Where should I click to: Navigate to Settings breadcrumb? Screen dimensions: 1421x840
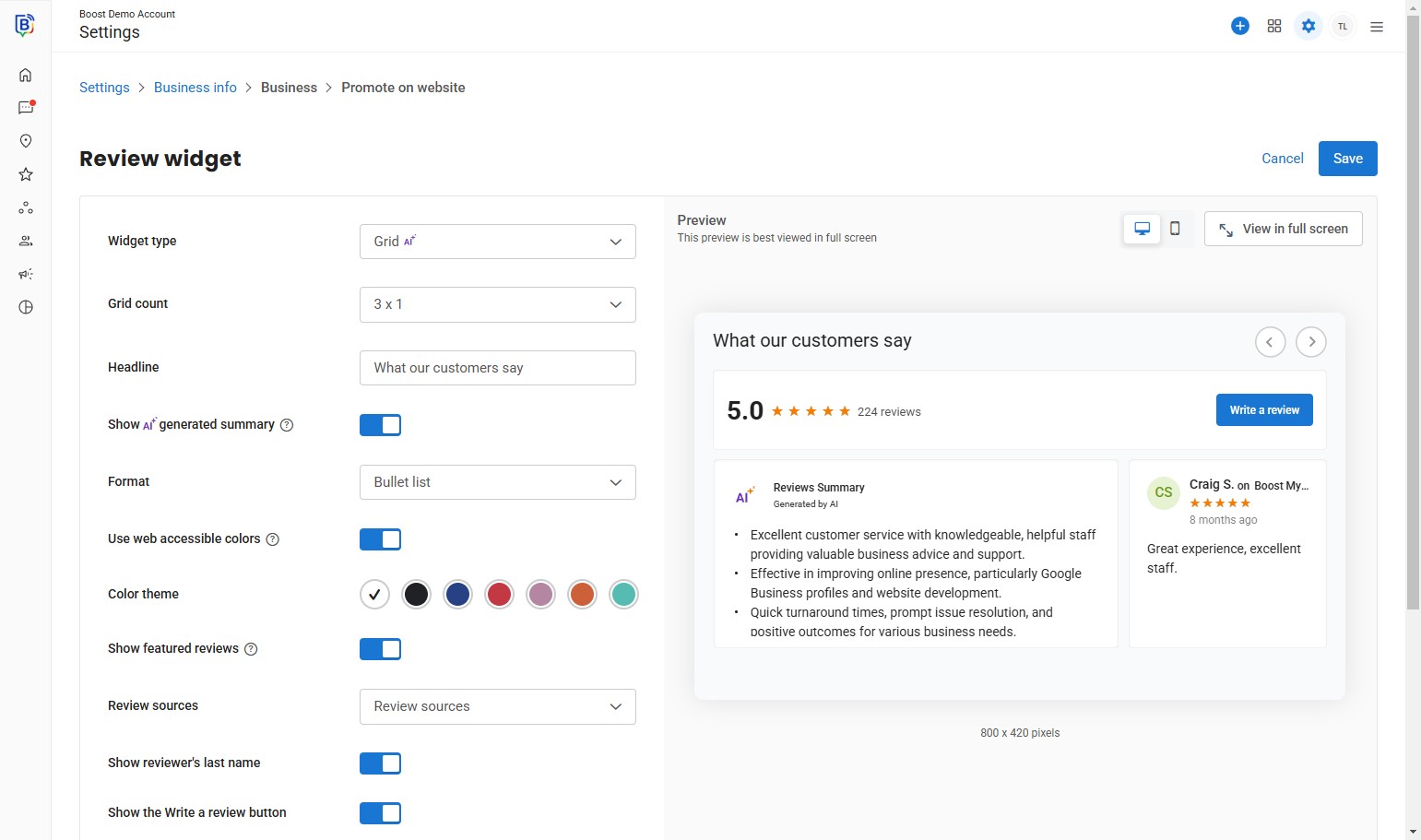(x=104, y=88)
